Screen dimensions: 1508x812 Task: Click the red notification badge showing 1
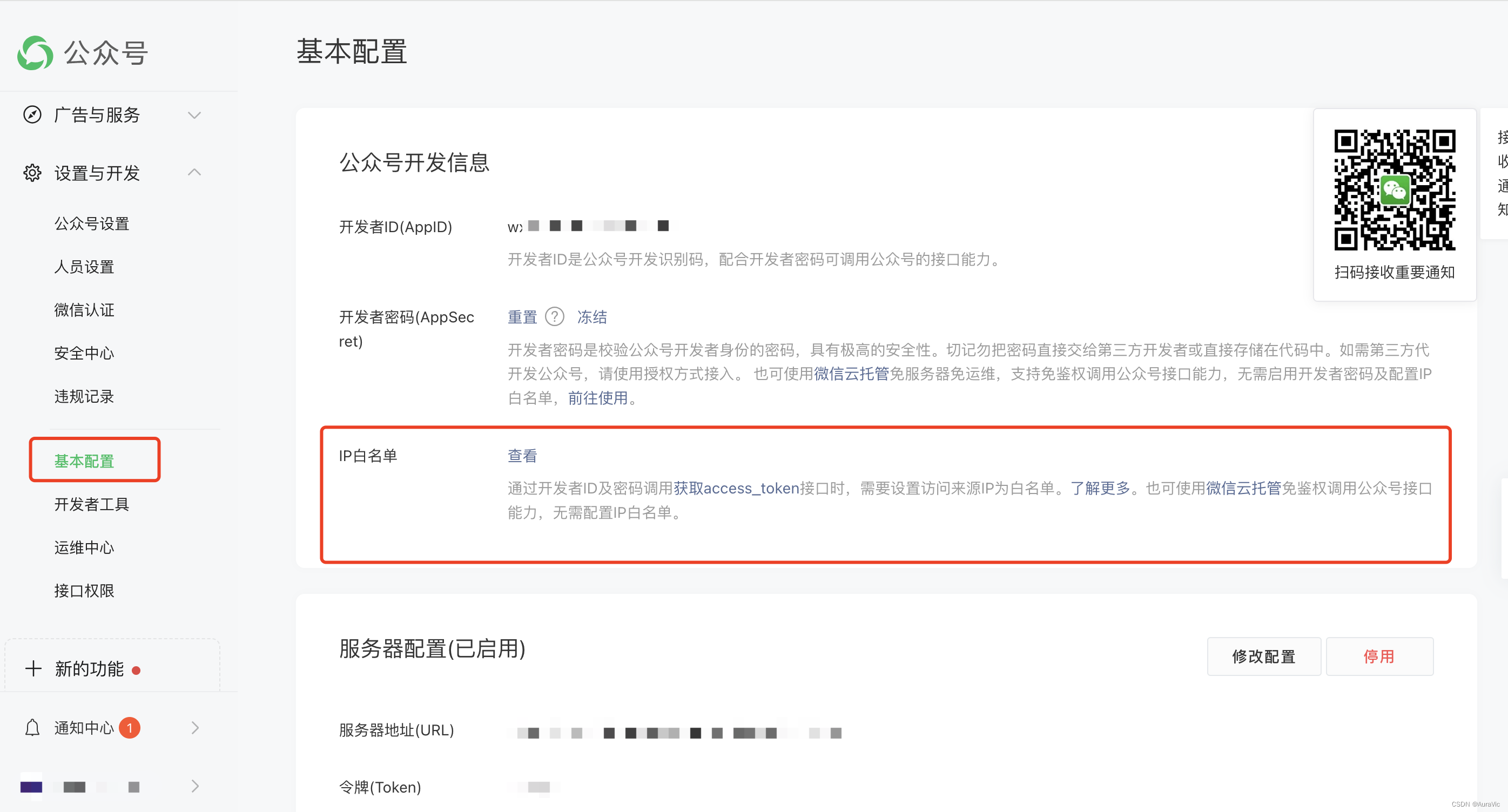tap(130, 728)
